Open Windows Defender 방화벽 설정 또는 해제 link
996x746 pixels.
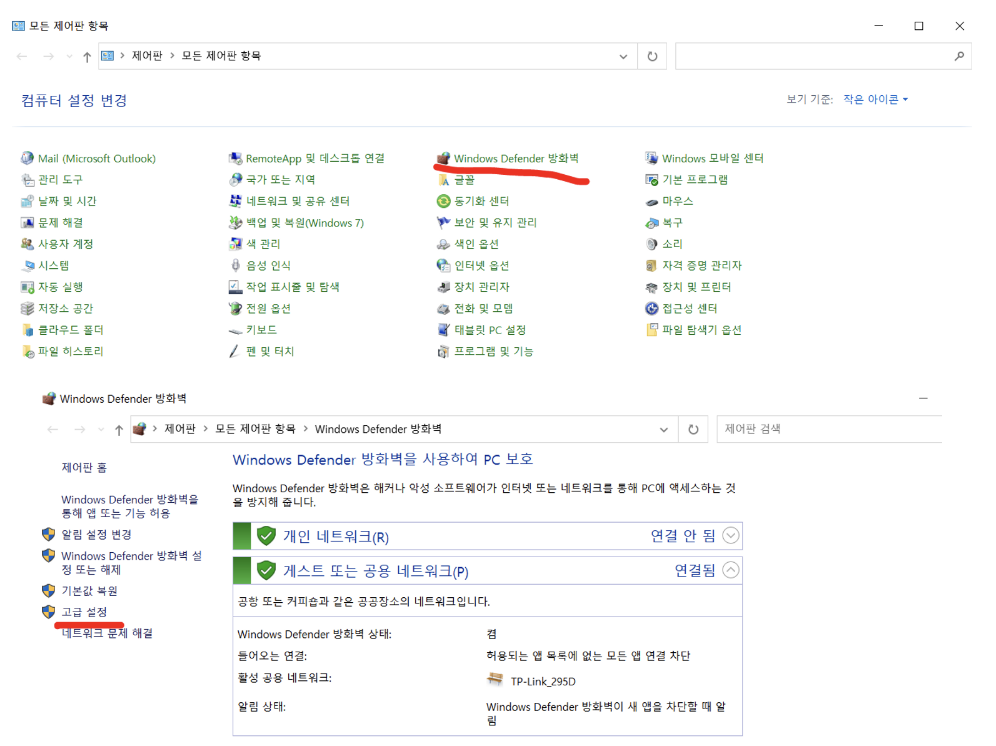click(x=131, y=563)
